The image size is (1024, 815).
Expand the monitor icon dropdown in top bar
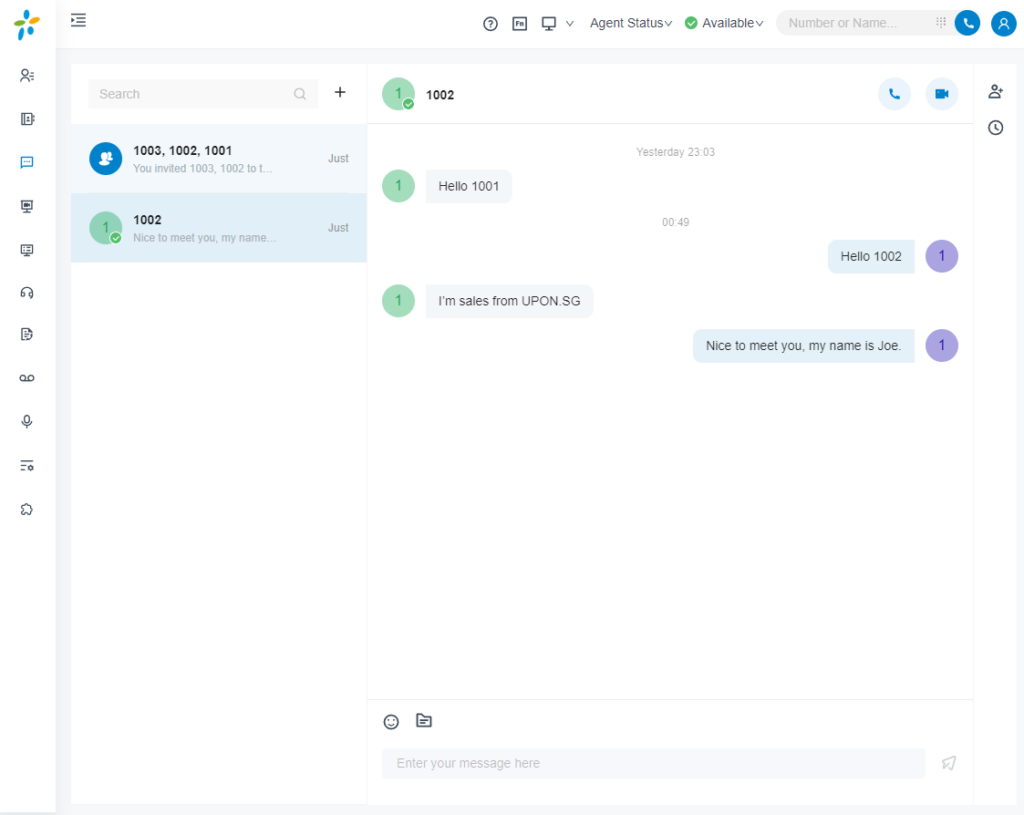tap(572, 22)
